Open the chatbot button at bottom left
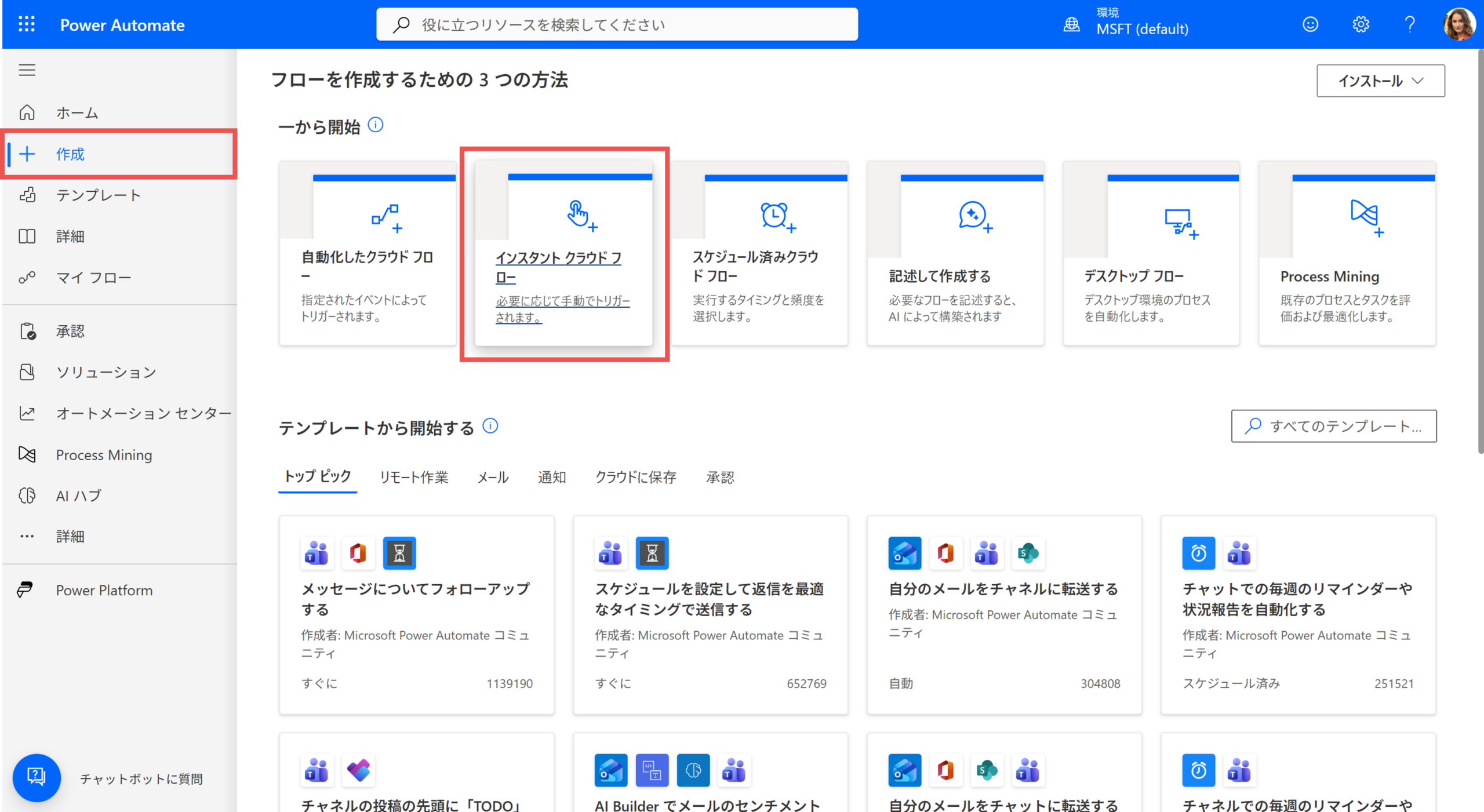This screenshot has width=1484, height=812. 37,777
